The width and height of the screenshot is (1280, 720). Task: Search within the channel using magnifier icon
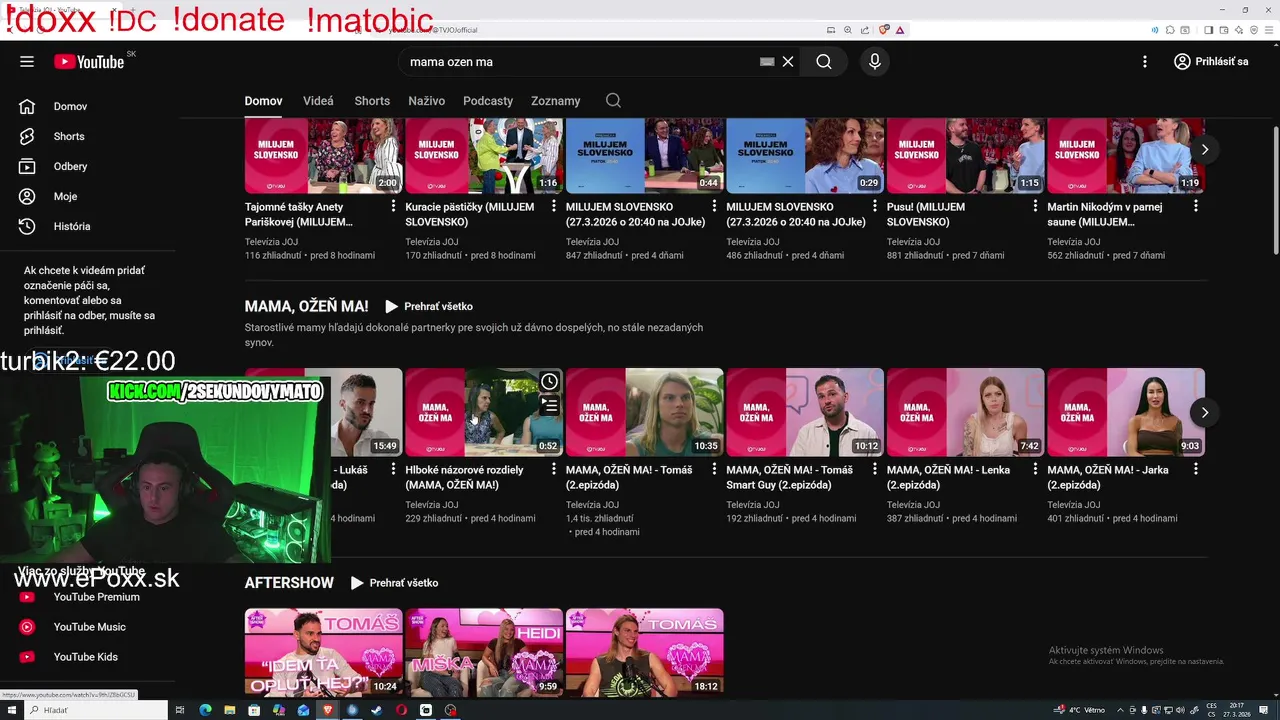[x=613, y=100]
